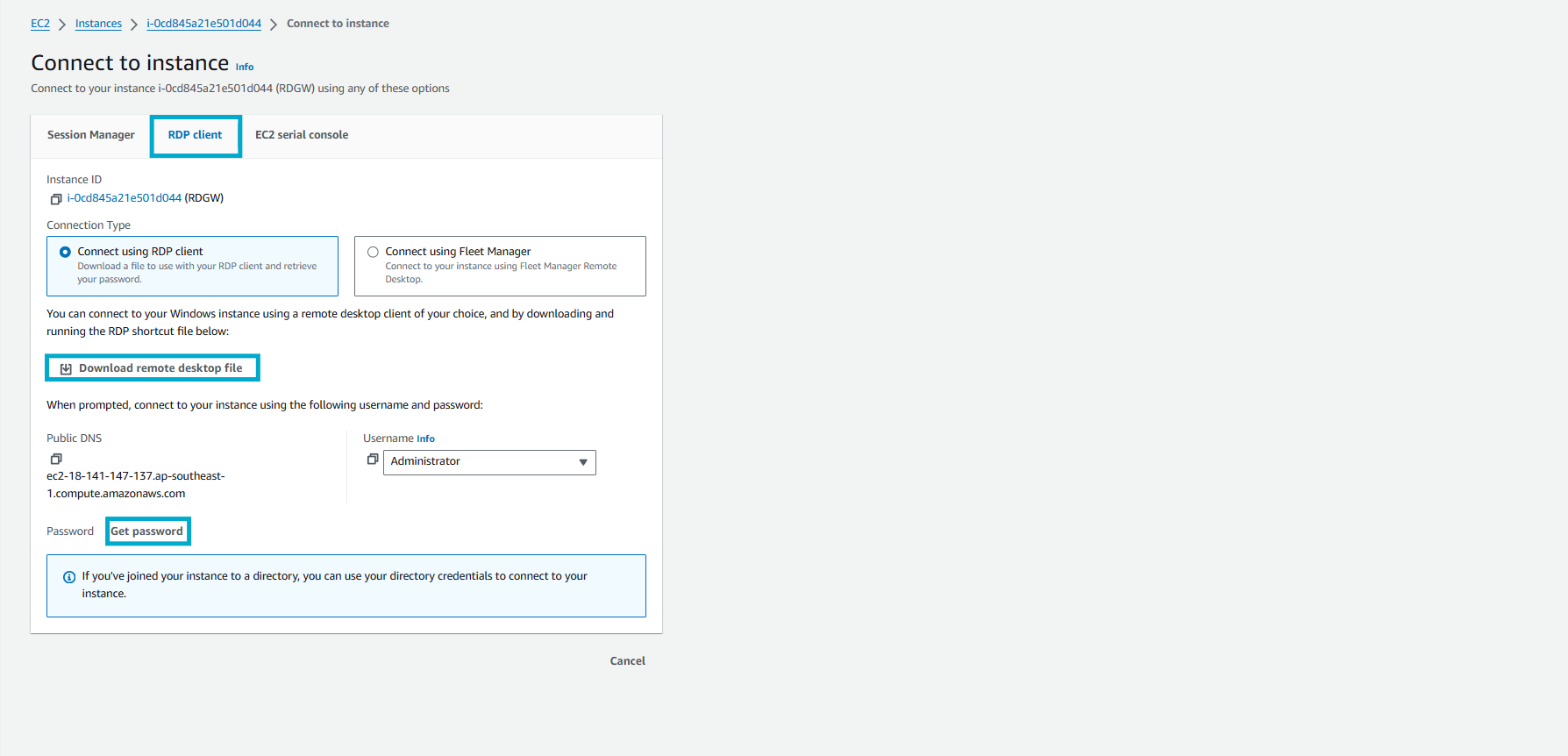
Task: Copy the username using the copy icon
Action: [x=373, y=460]
